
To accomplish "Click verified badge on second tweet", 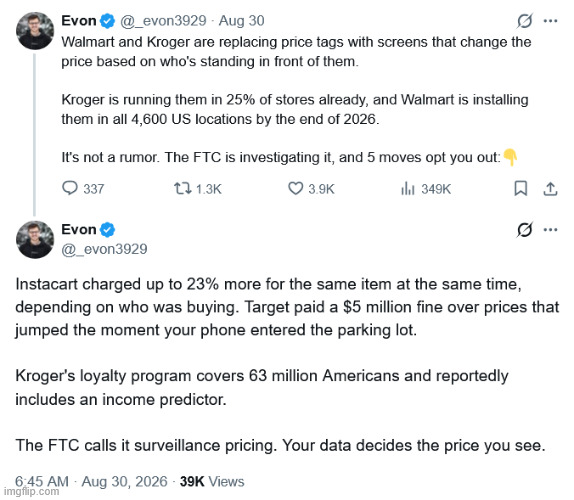I will coord(107,230).
